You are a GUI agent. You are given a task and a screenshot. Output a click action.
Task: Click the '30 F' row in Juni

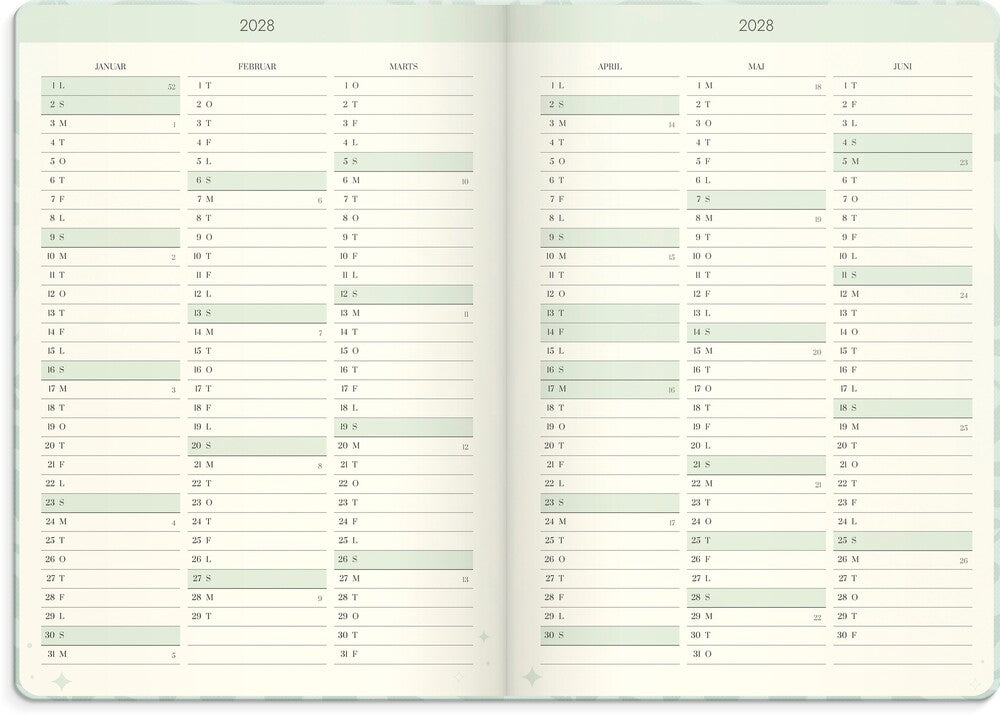902,636
